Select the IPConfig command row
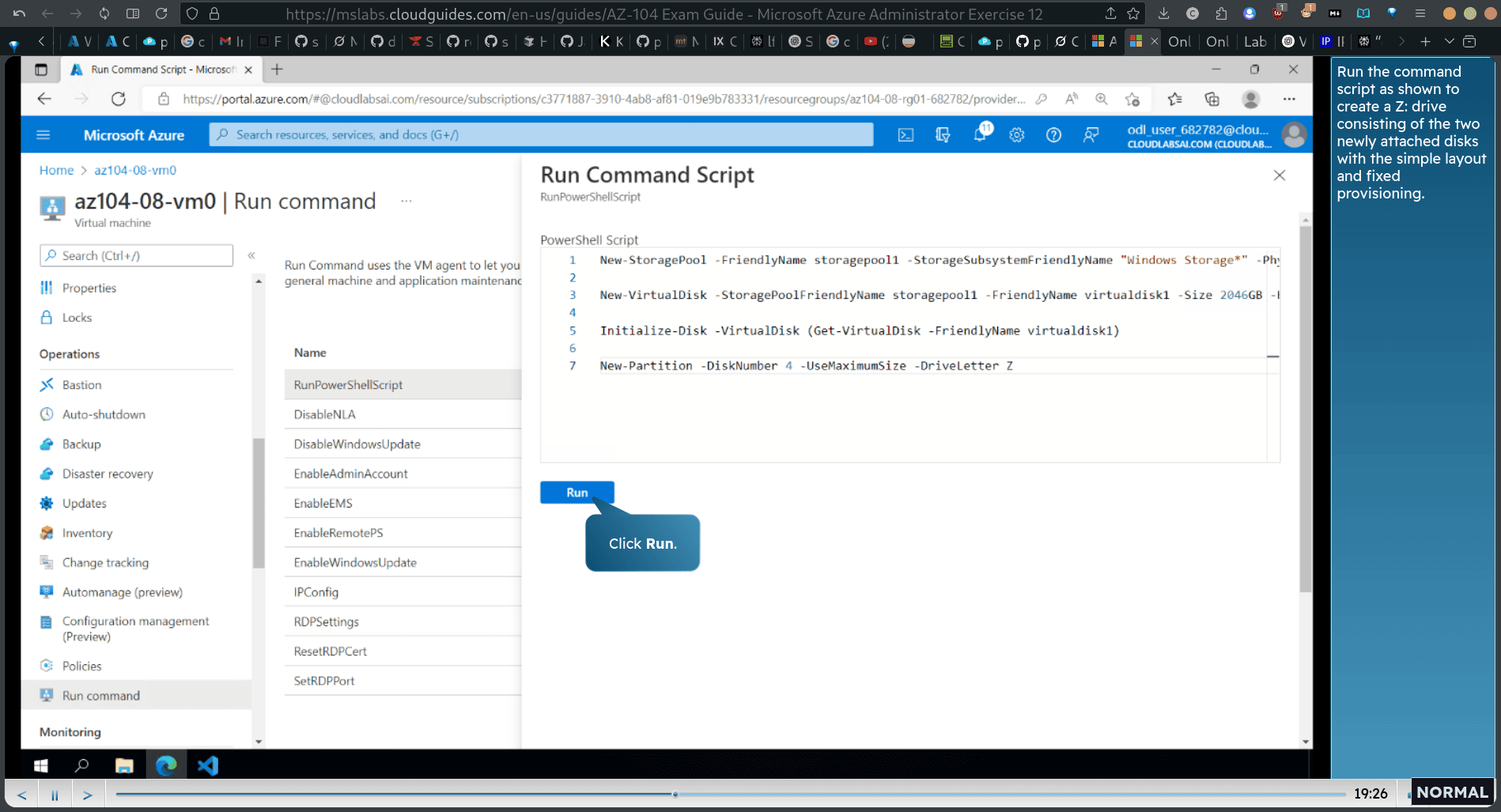The image size is (1501, 812). tap(403, 591)
